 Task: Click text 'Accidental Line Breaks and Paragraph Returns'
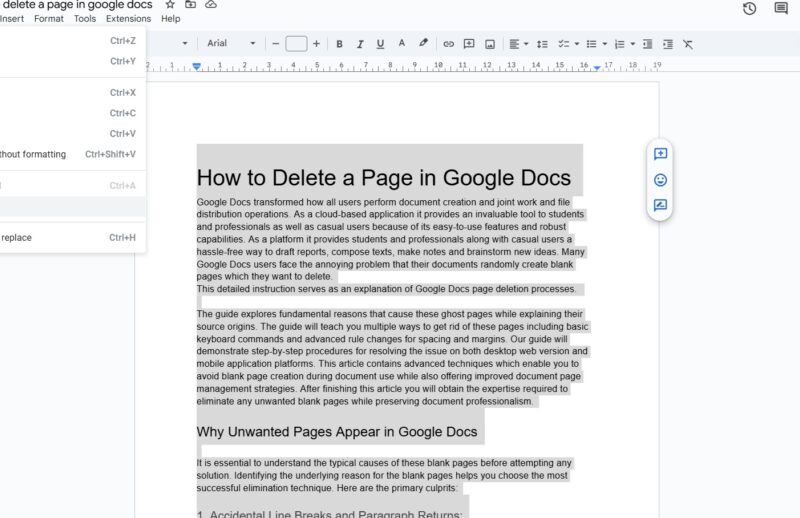point(336,513)
